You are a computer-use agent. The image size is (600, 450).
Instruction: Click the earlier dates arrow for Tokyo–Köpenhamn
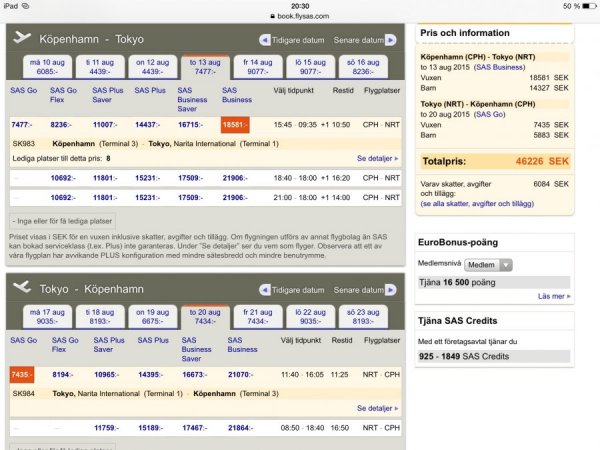[265, 286]
